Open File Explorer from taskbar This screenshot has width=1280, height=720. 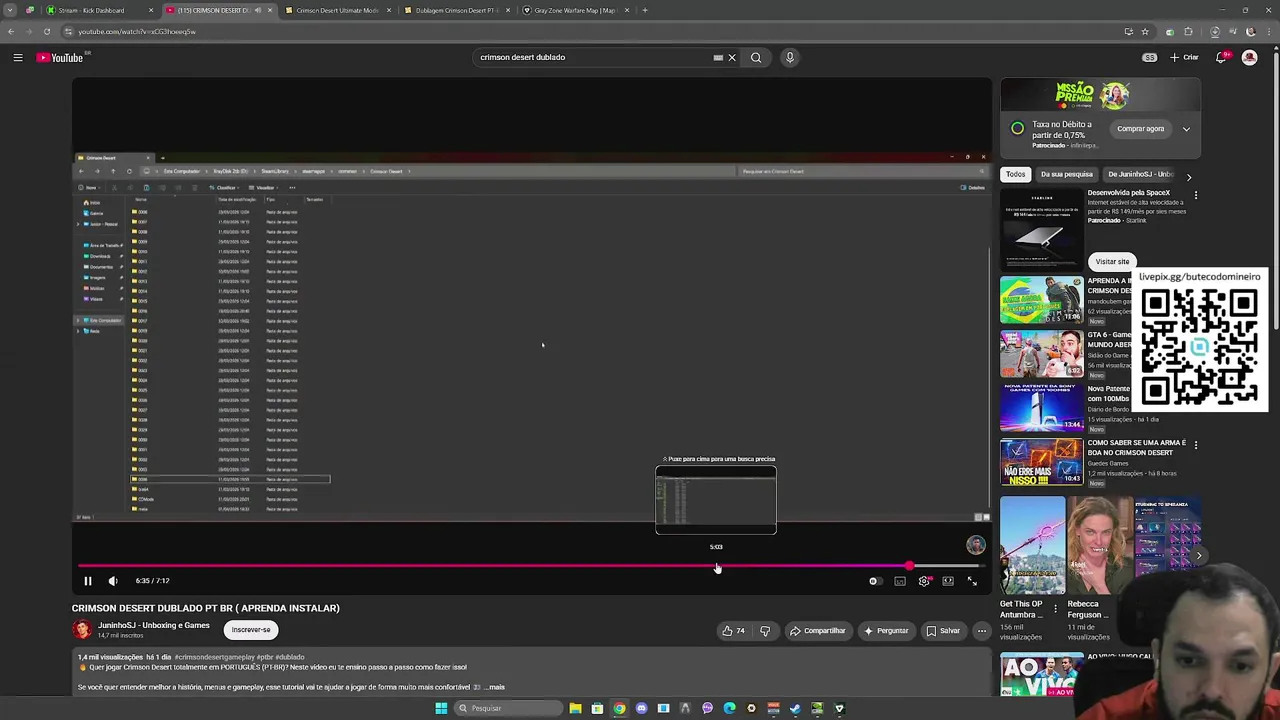[x=575, y=708]
